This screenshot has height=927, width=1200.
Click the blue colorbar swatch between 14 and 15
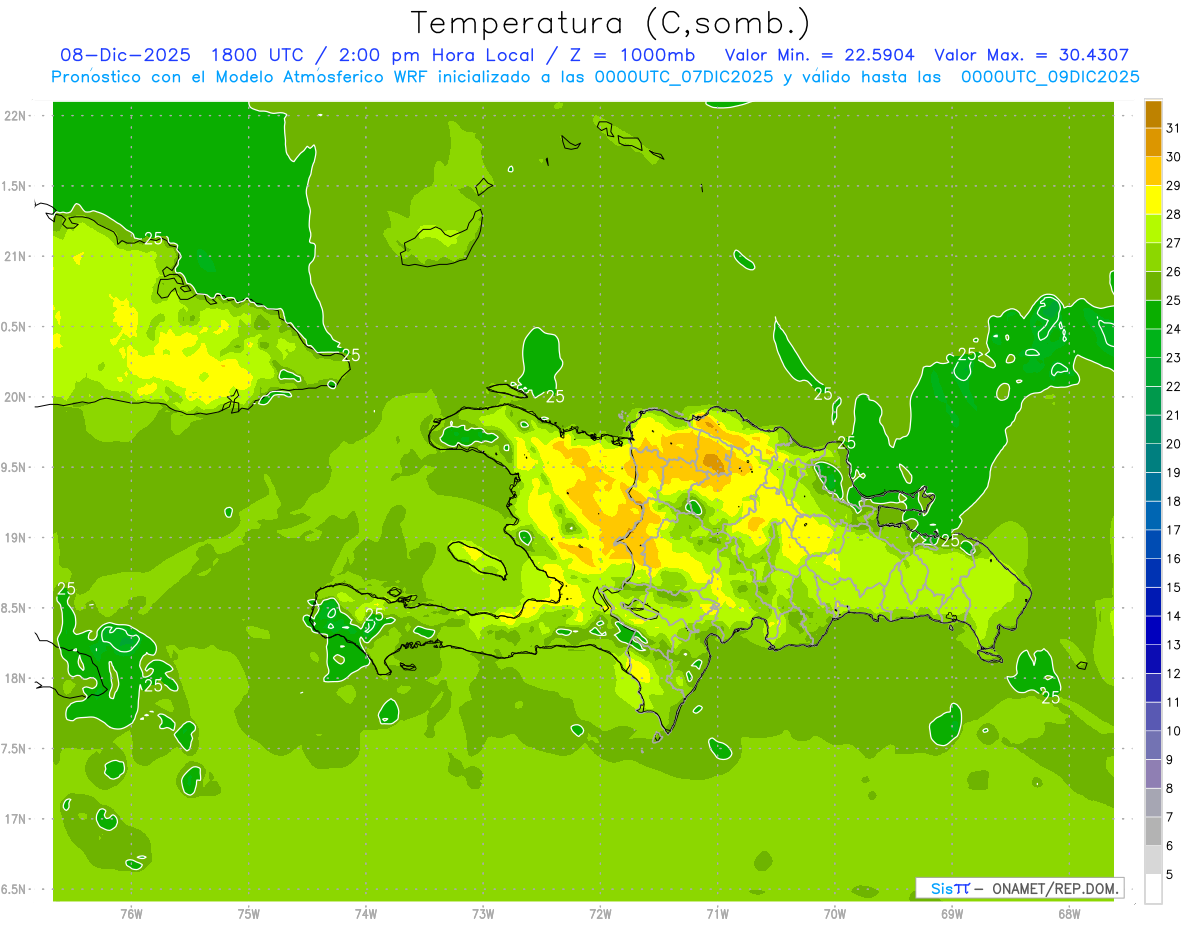click(1153, 602)
